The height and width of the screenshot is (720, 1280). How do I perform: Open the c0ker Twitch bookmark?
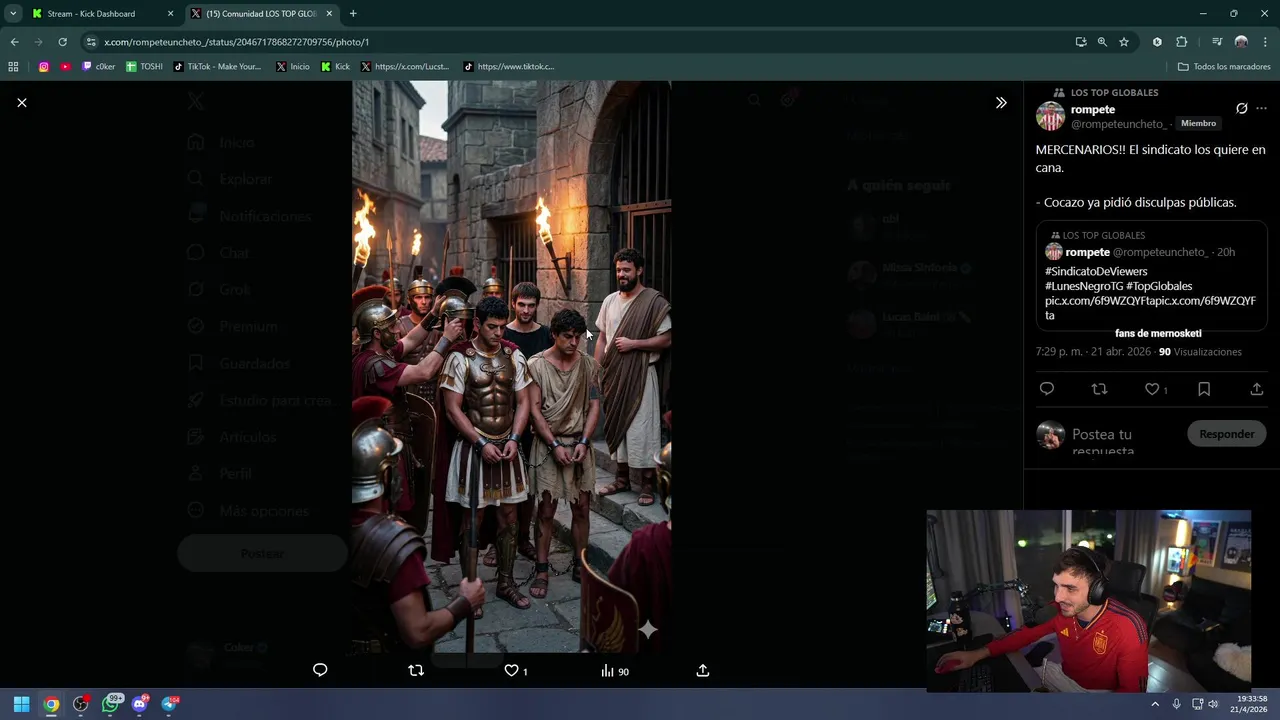99,67
